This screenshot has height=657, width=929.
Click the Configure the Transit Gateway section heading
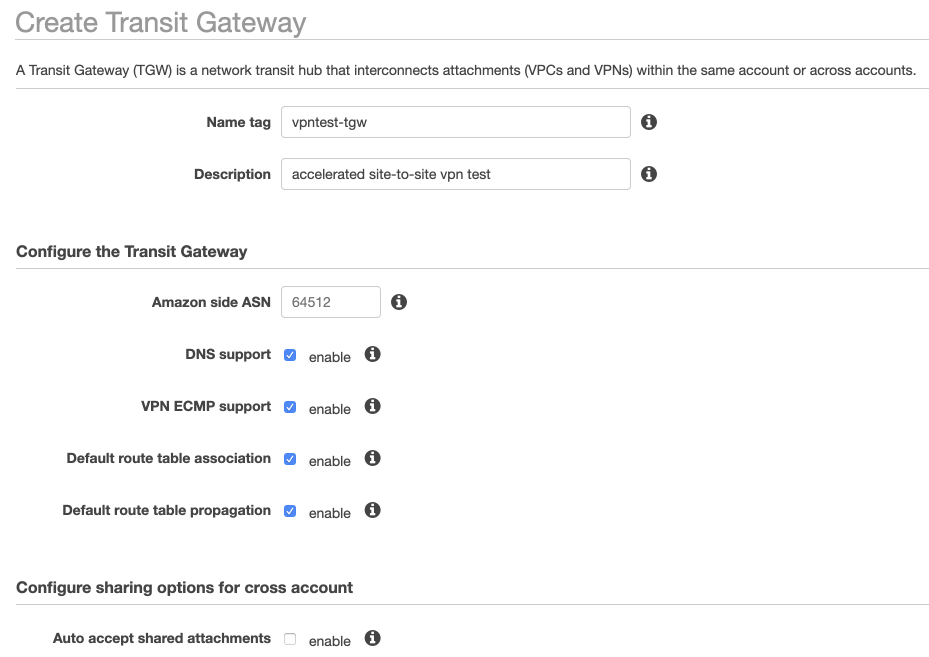pos(131,252)
